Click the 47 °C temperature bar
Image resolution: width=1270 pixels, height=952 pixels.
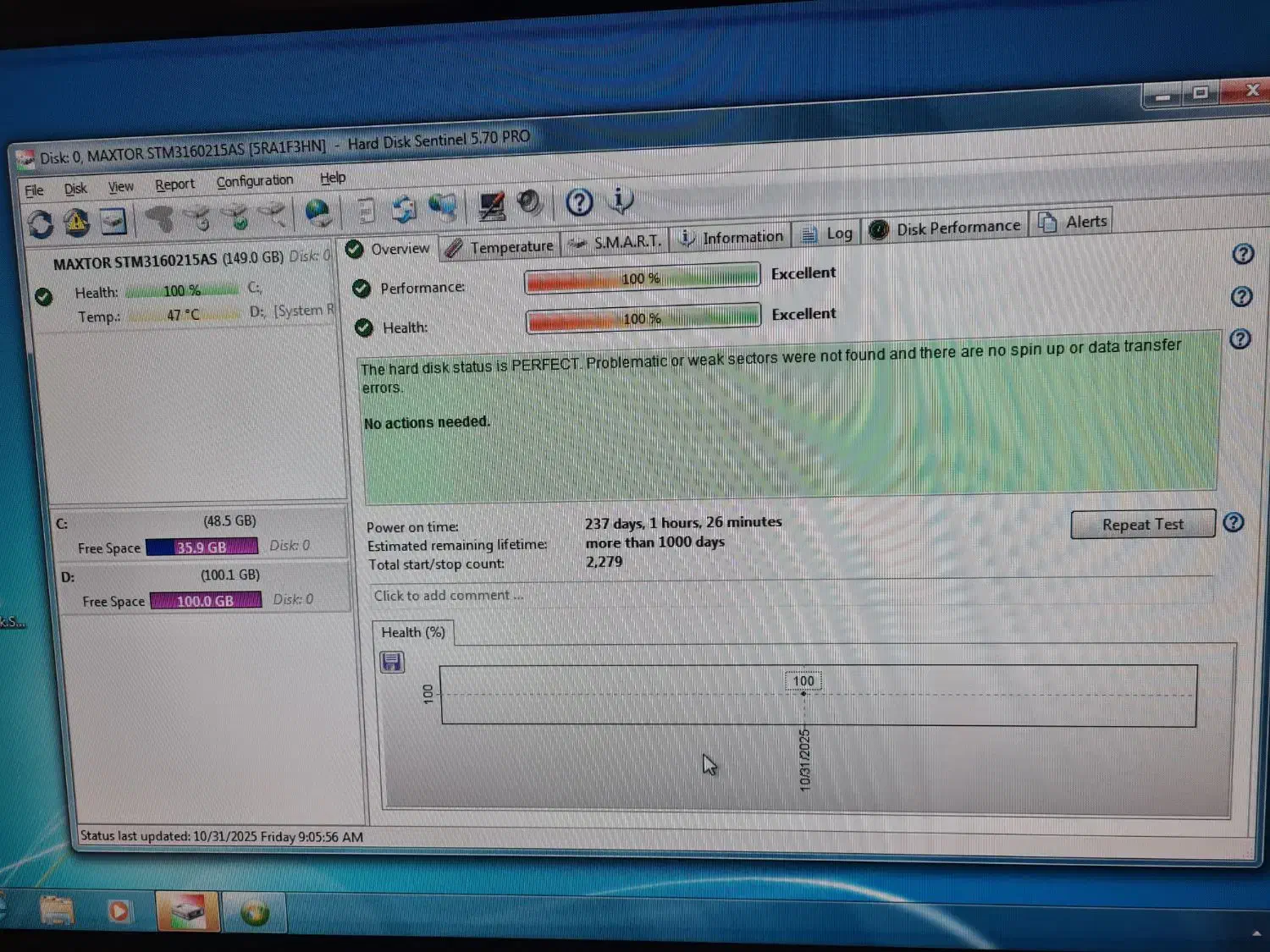[x=184, y=315]
